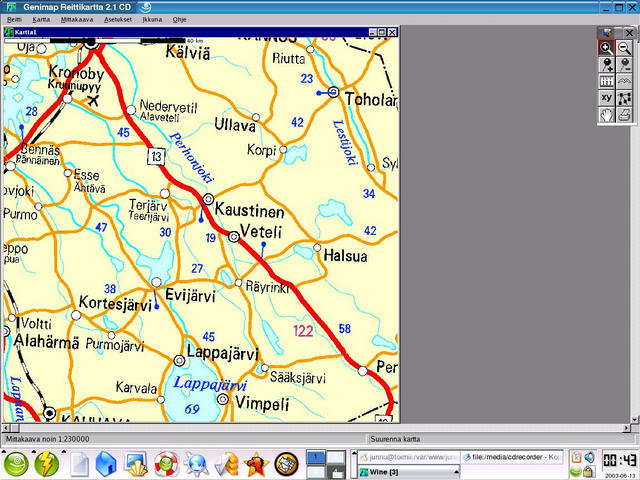Click the Perhonjoki river label
Viewport: 640px width, 480px height.
coord(191,157)
